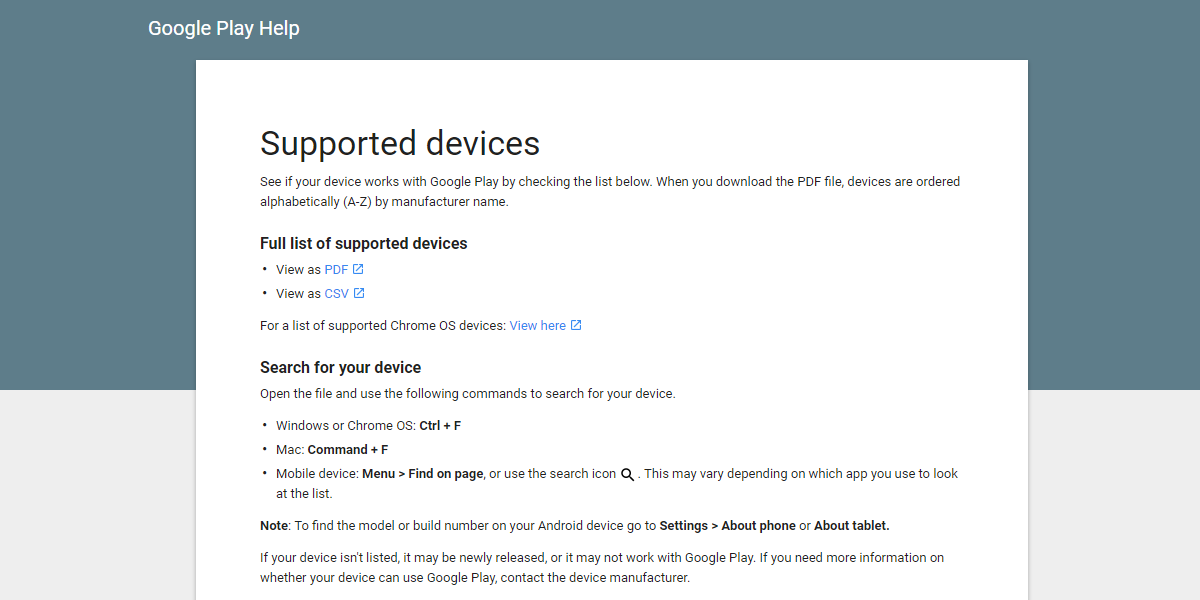Image resolution: width=1200 pixels, height=600 pixels.
Task: Click the magnifying glass search icon
Action: point(628,475)
